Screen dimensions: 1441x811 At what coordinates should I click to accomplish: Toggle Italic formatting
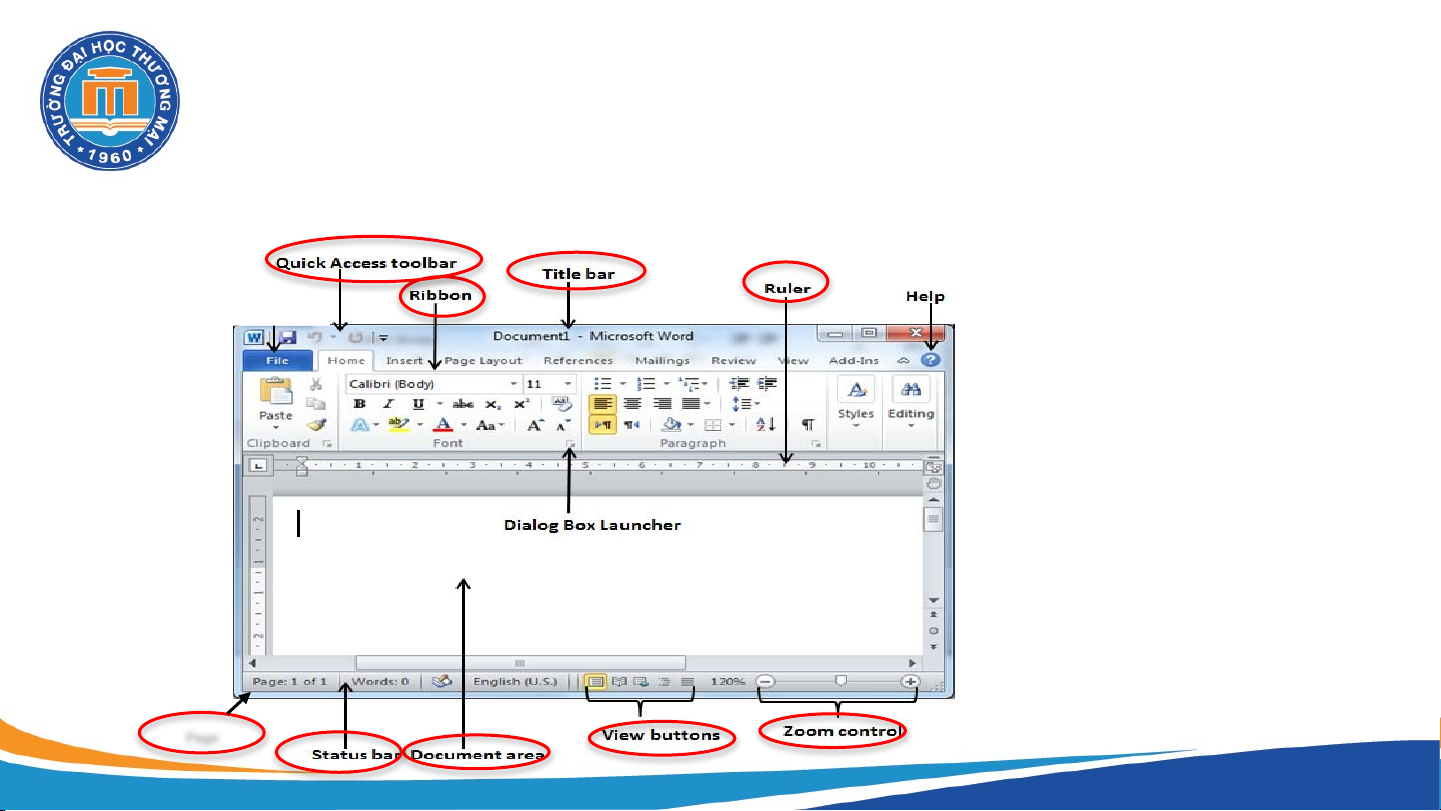[x=388, y=404]
